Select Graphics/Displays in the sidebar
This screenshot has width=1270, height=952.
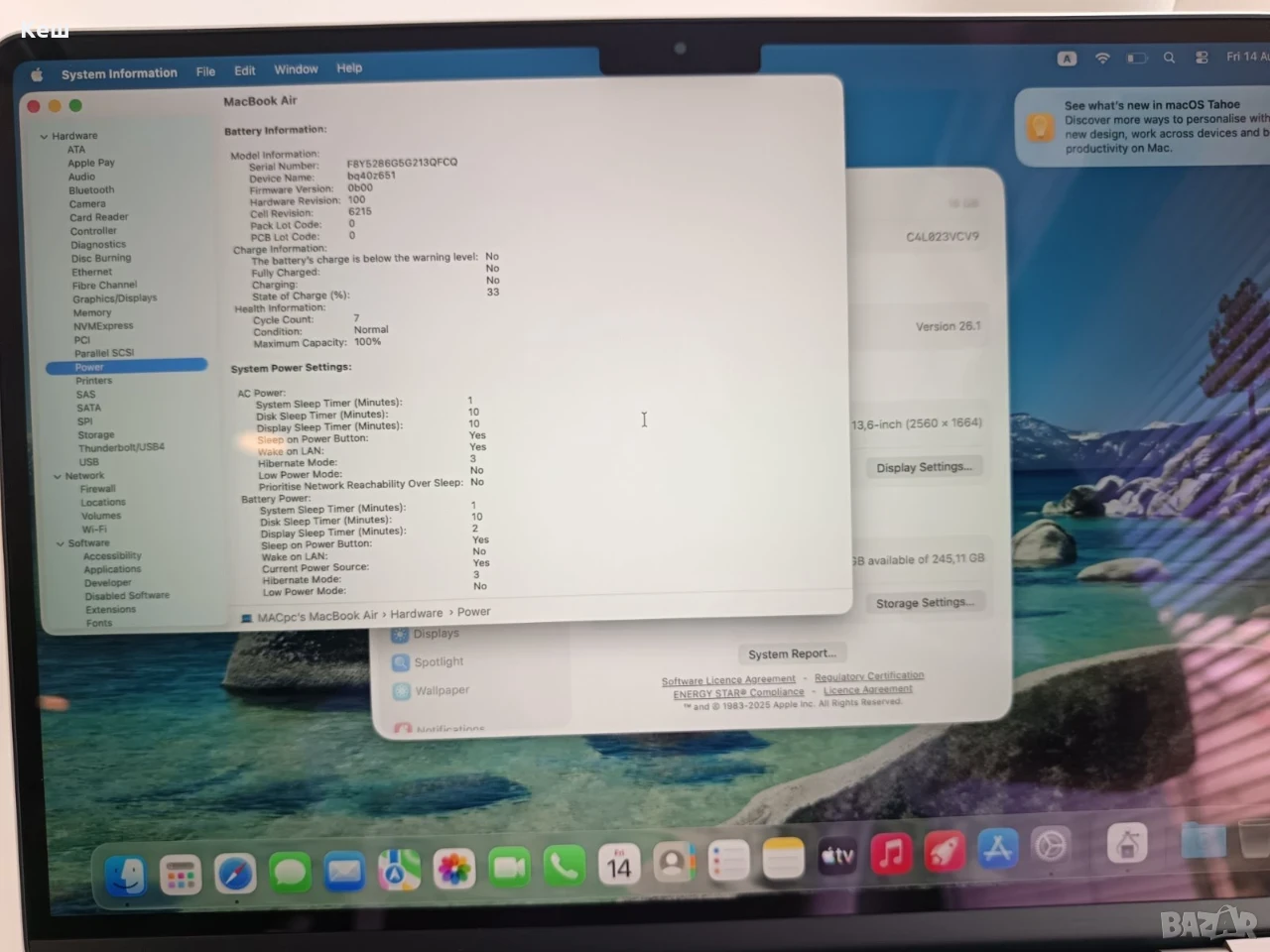(x=115, y=298)
